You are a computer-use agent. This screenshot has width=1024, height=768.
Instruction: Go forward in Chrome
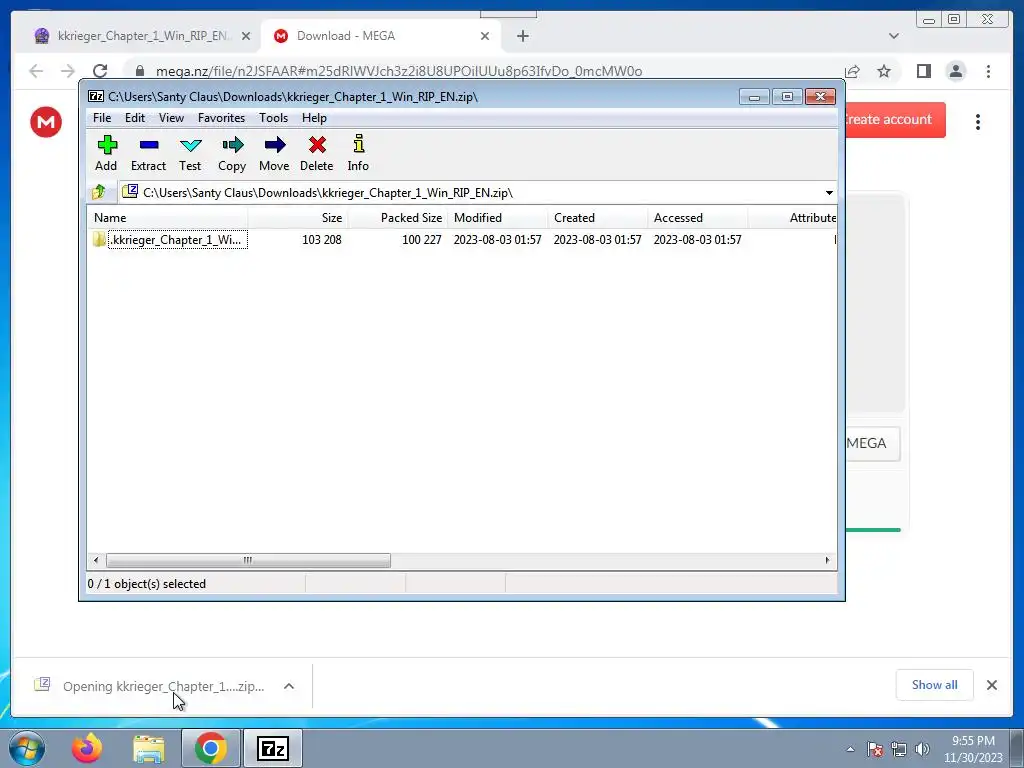pyautogui.click(x=67, y=71)
